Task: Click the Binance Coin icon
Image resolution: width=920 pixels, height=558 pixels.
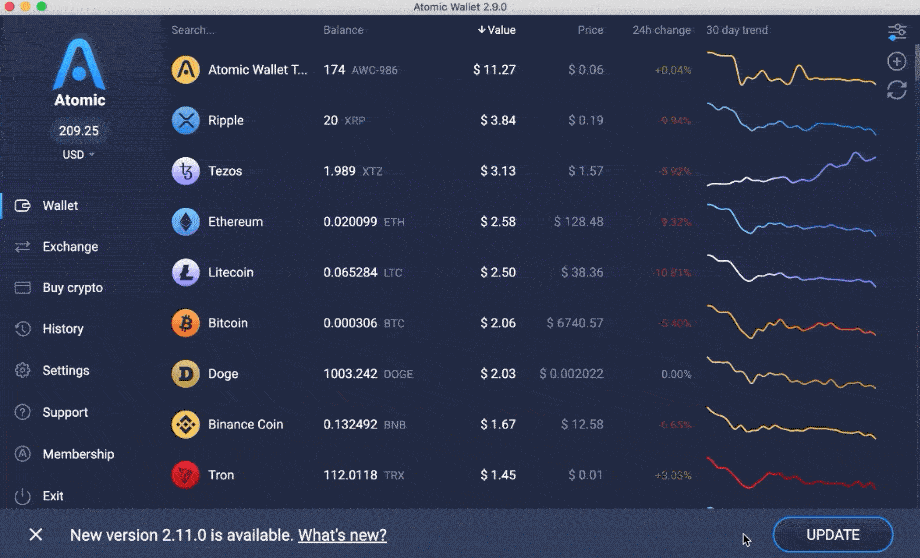Action: 185,424
